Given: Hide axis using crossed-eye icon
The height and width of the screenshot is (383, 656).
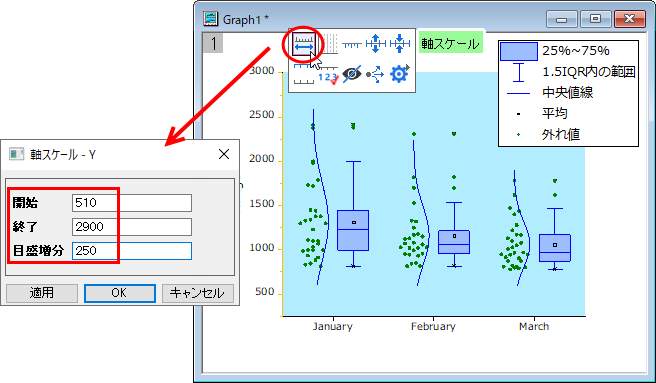Looking at the screenshot, I should [351, 75].
